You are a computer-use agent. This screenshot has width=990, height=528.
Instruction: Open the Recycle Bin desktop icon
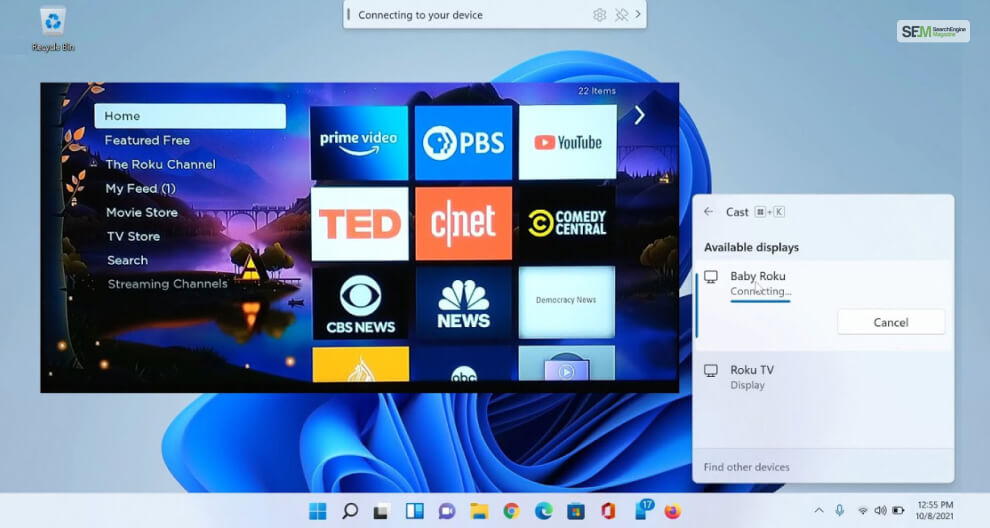click(53, 28)
